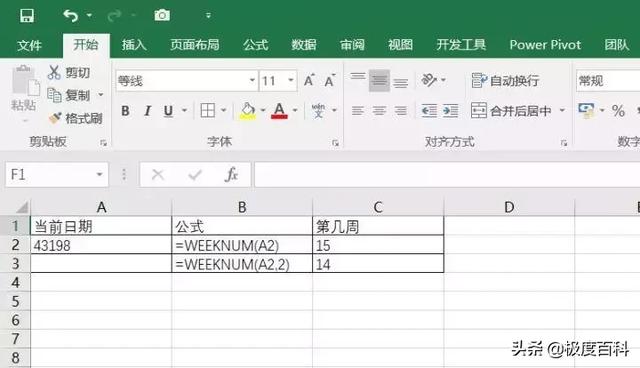Apply the red font color

(279, 111)
